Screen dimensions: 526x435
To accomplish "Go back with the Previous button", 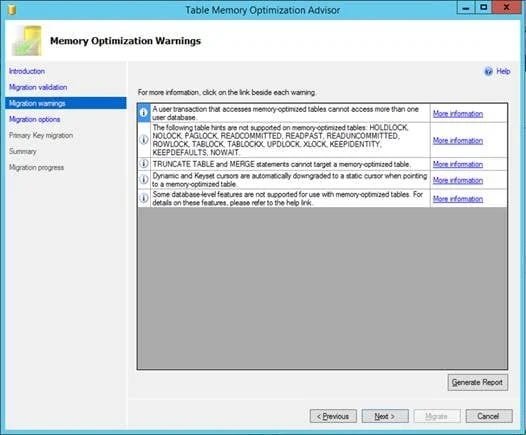I will pyautogui.click(x=333, y=416).
